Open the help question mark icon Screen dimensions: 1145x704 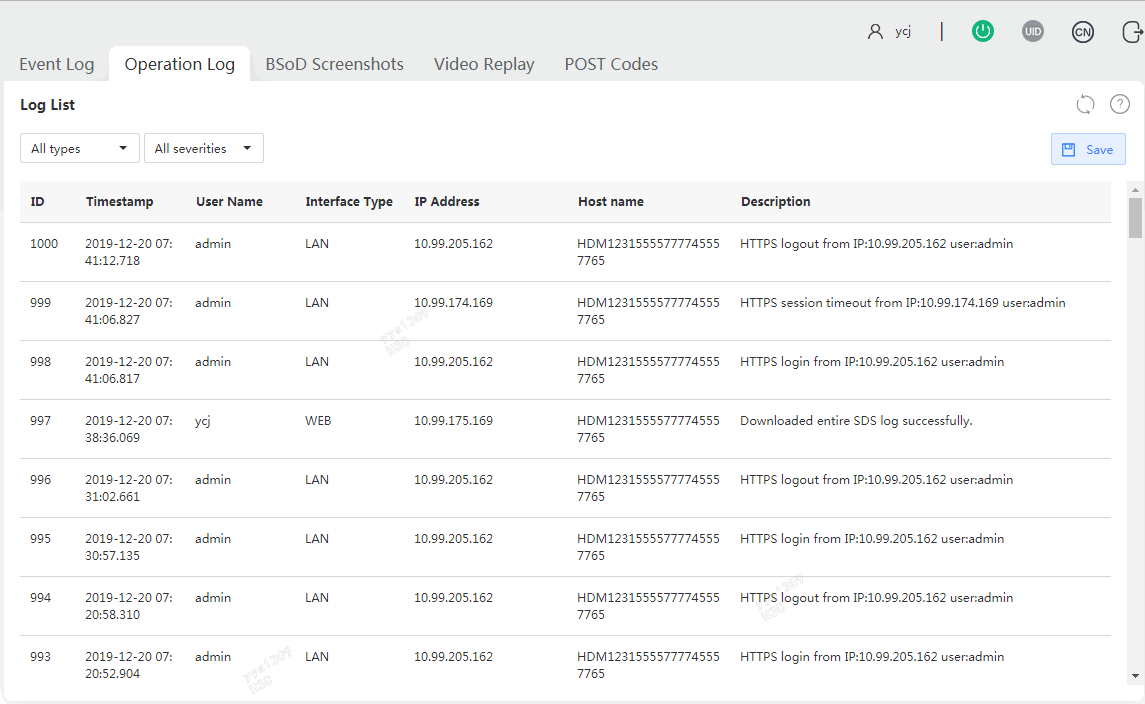tap(1119, 104)
